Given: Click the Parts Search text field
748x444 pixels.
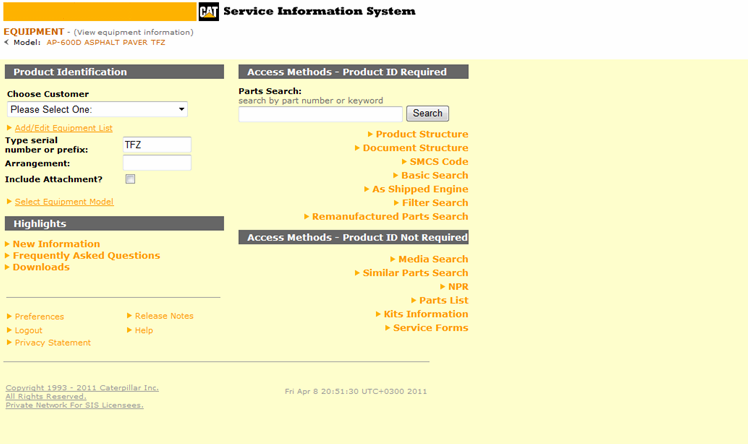Looking at the screenshot, I should point(320,114).
